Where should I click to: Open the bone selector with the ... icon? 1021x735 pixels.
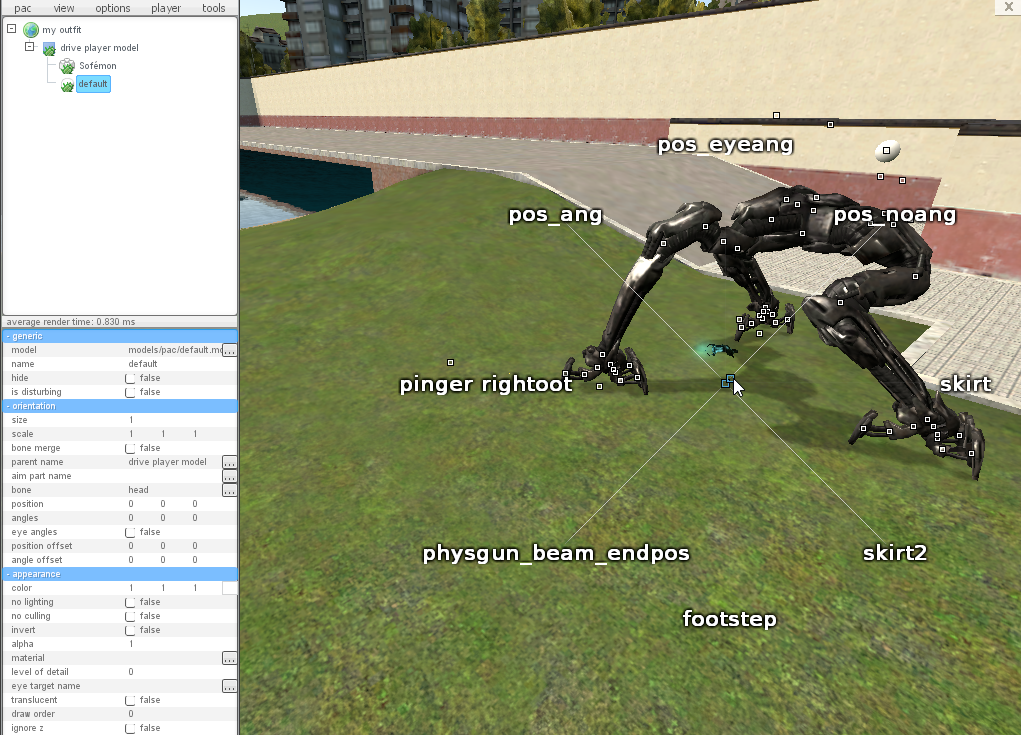point(230,490)
